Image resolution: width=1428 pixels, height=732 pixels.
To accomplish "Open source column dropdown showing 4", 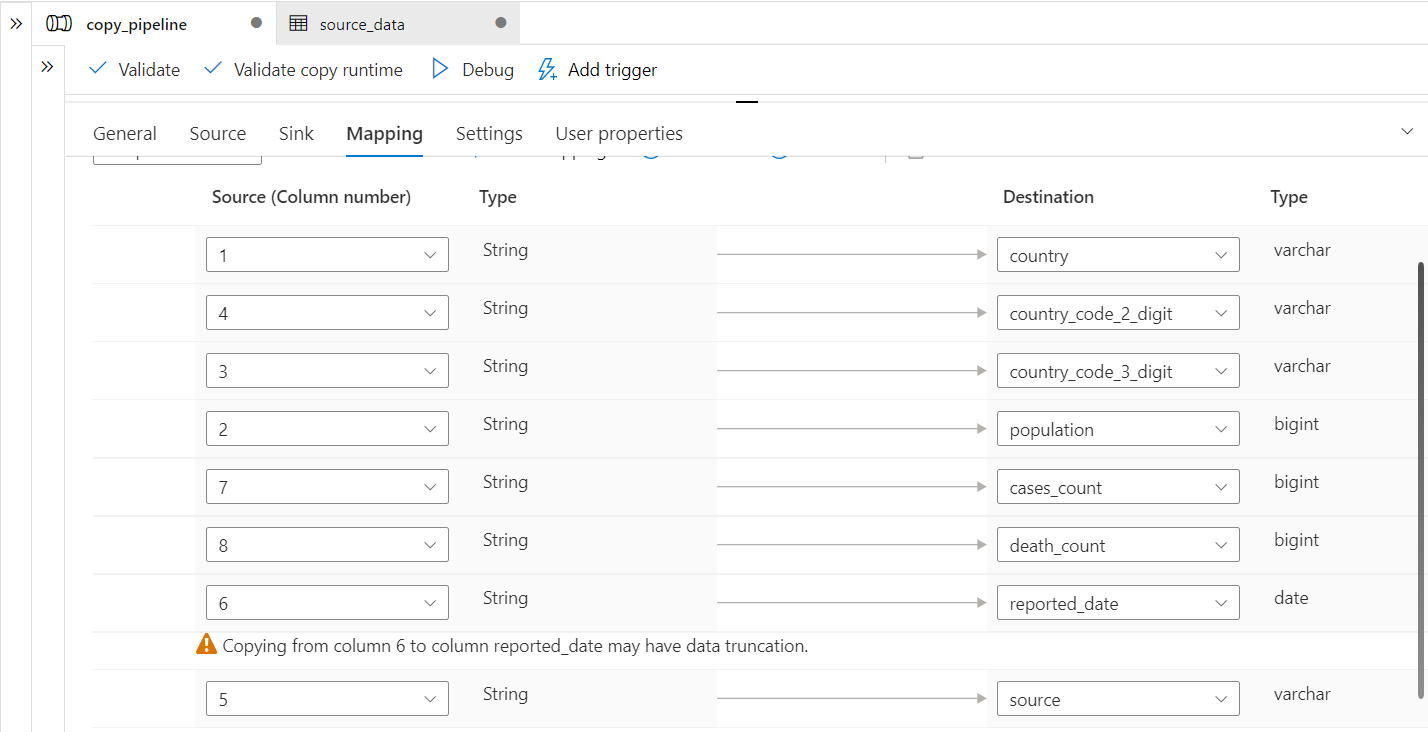I will [327, 313].
